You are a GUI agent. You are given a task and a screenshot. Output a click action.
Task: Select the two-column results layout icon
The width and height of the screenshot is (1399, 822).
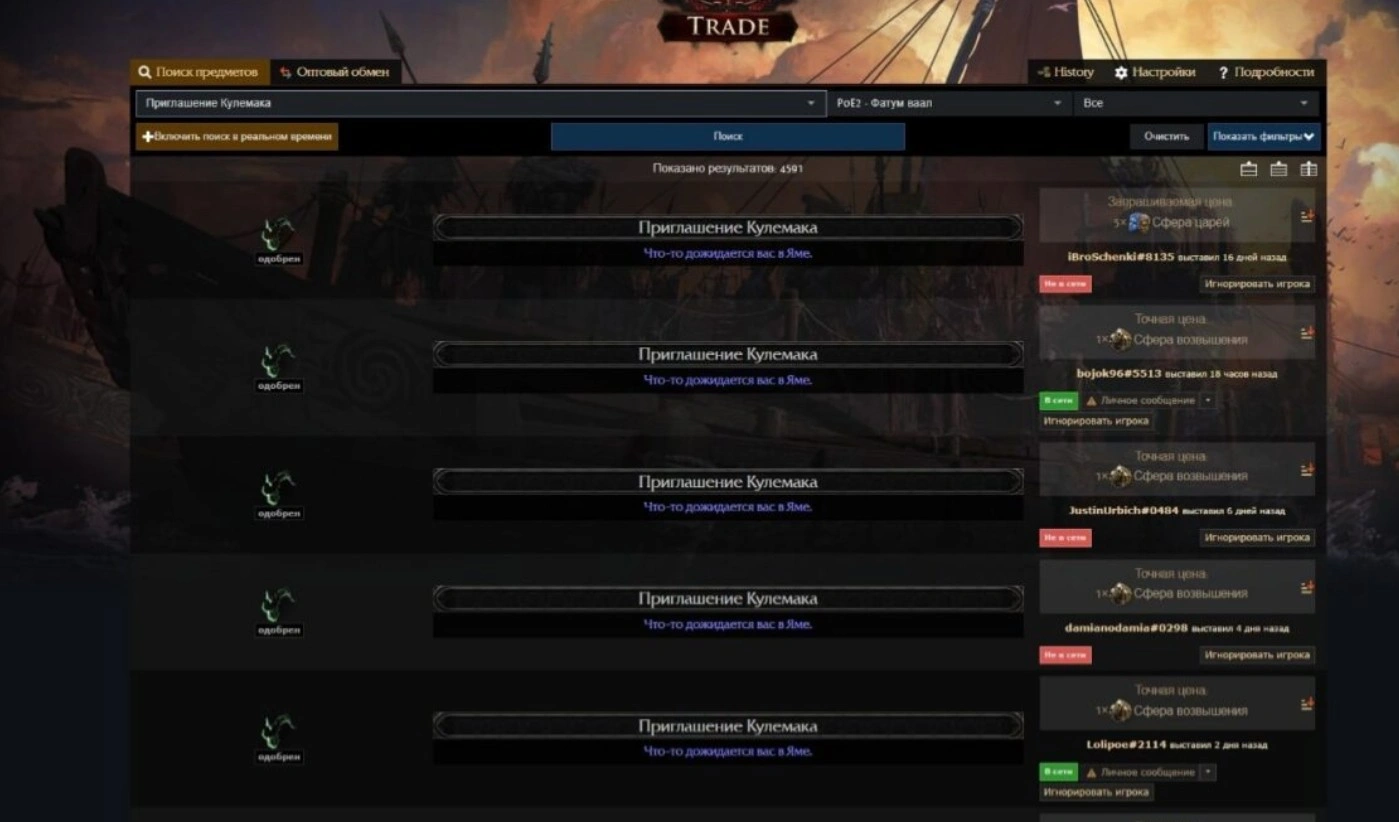1309,169
